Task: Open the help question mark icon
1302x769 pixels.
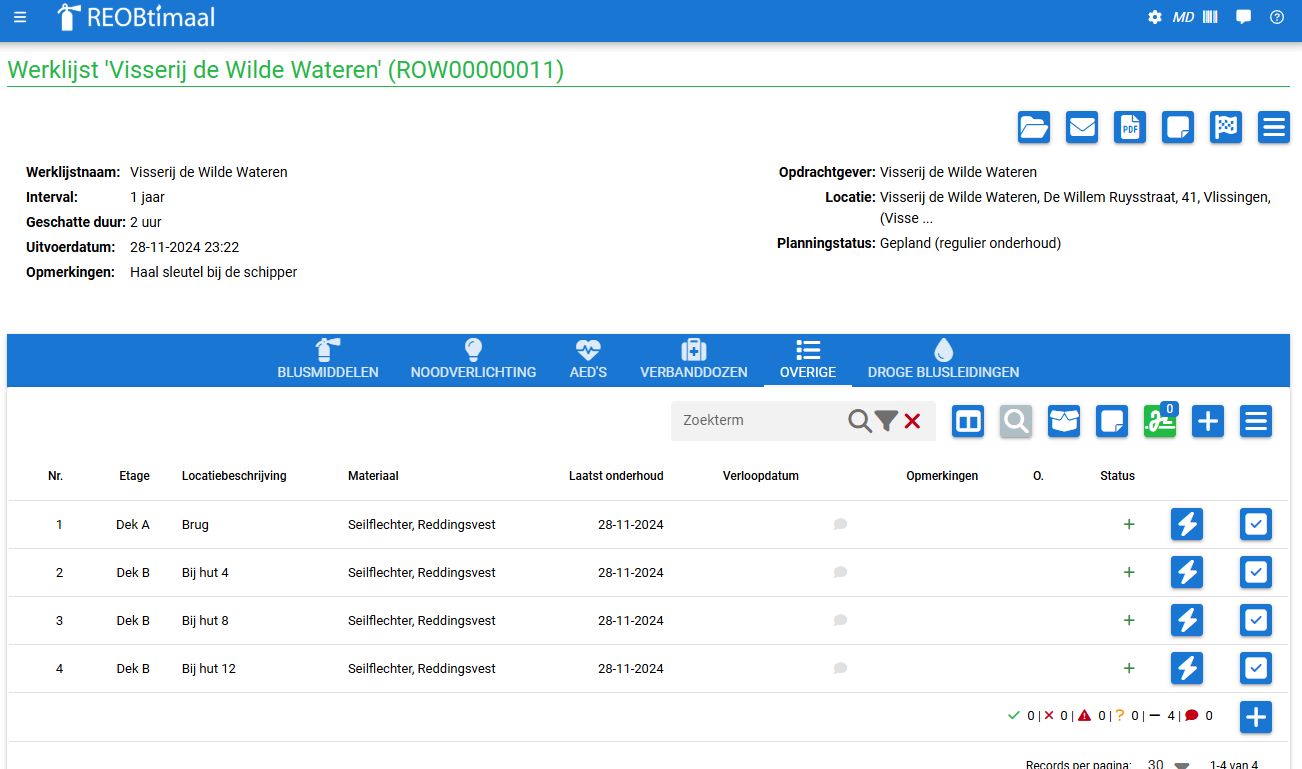Action: [x=1276, y=17]
